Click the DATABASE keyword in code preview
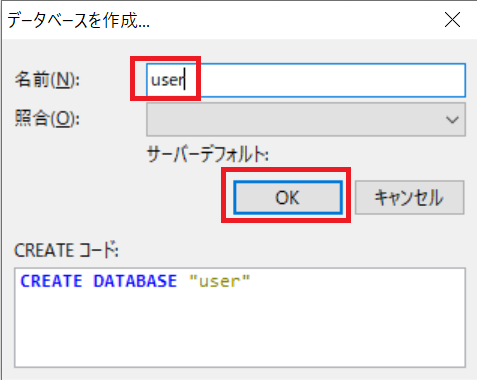This screenshot has height=380, width=477. (x=135, y=281)
